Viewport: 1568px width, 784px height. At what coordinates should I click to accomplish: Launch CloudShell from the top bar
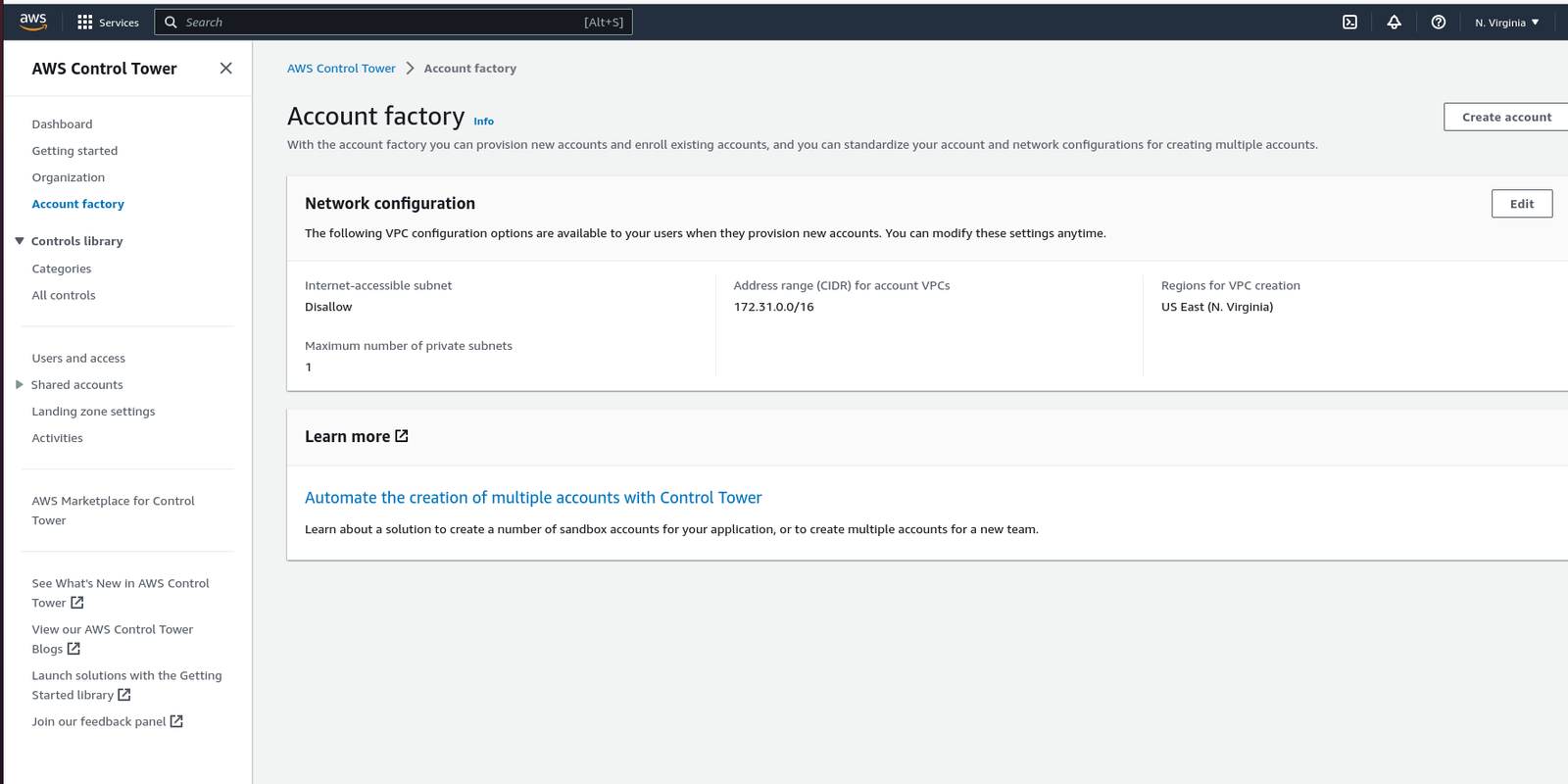[1349, 22]
